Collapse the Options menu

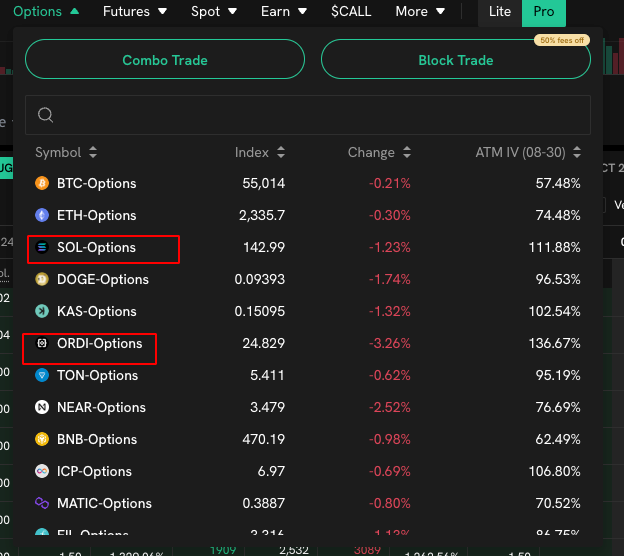tap(45, 12)
